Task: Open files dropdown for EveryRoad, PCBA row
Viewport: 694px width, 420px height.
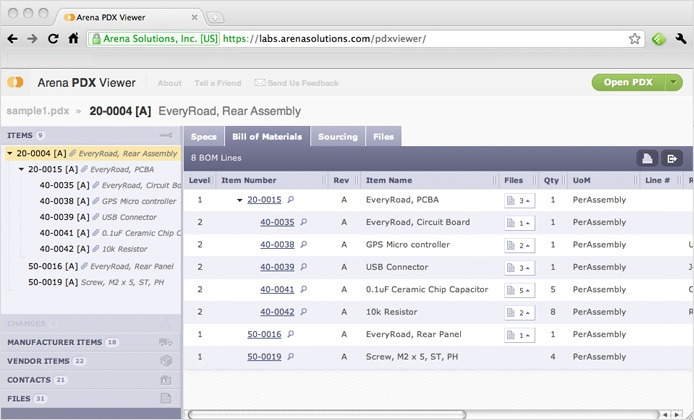Action: 519,200
